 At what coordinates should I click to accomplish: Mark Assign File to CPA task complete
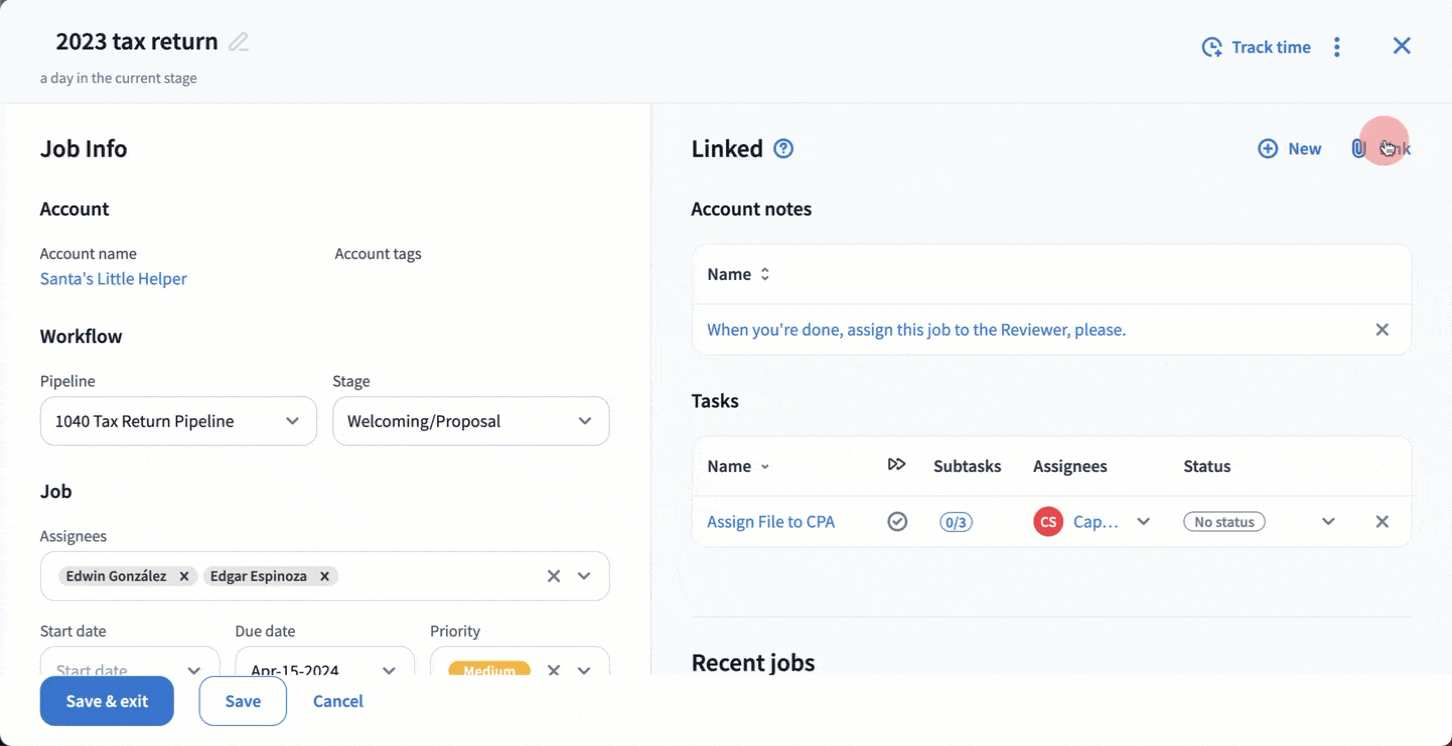897,522
